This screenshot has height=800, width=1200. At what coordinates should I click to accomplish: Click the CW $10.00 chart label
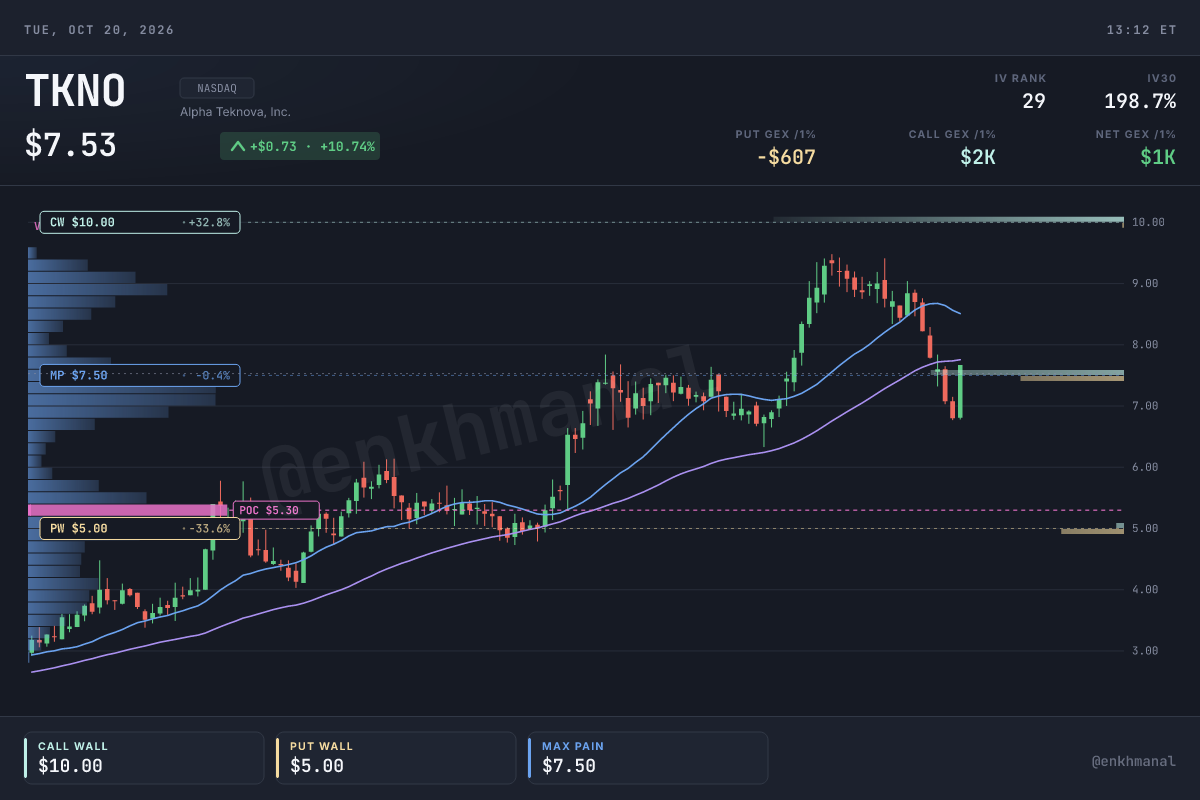pyautogui.click(x=140, y=222)
